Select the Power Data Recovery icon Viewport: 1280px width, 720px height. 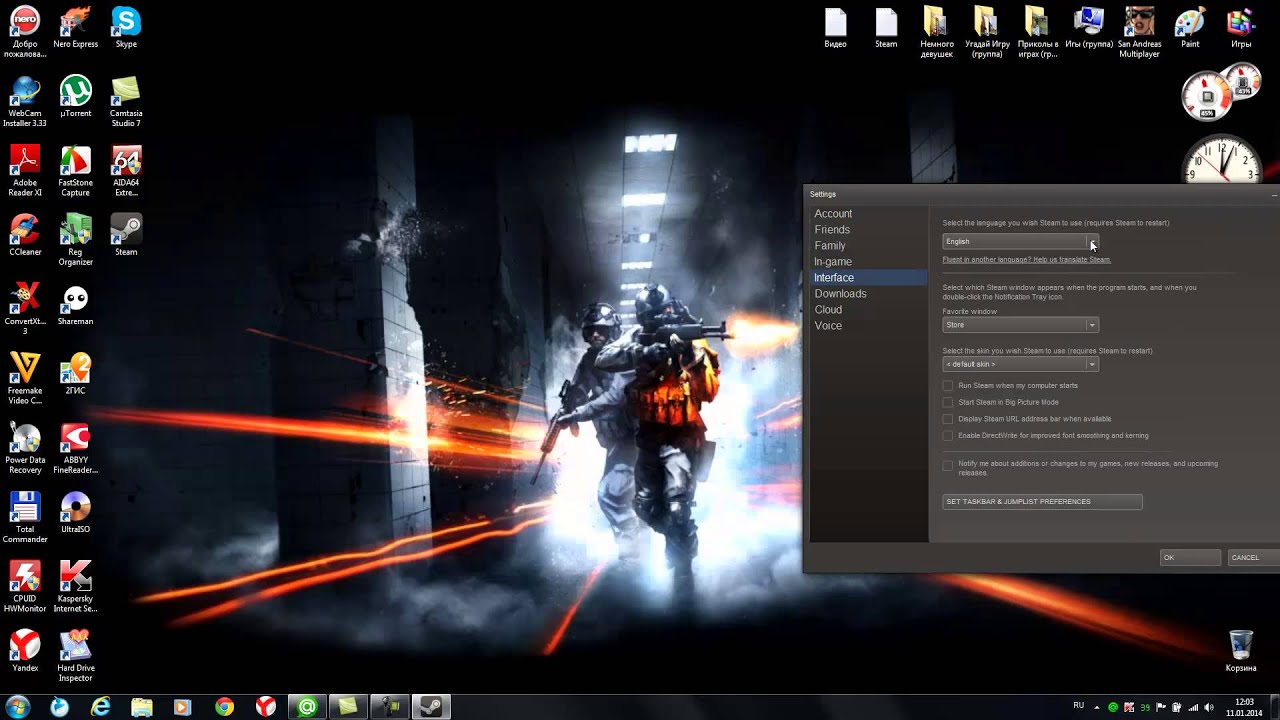click(x=25, y=447)
